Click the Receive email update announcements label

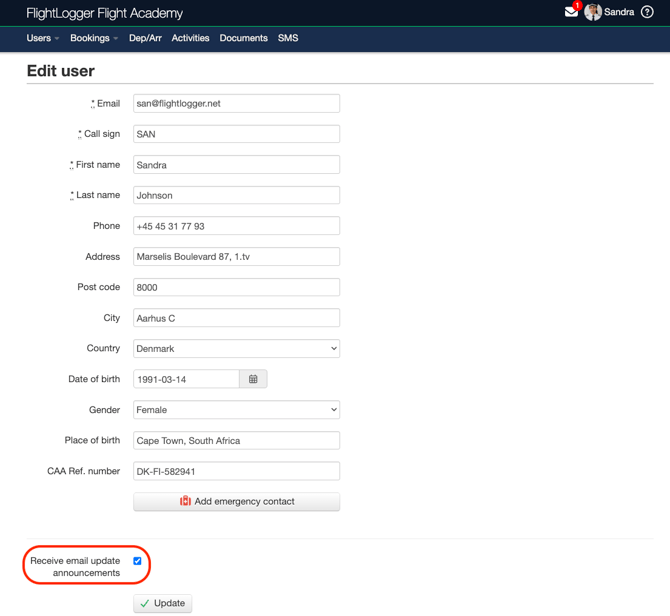(x=75, y=566)
